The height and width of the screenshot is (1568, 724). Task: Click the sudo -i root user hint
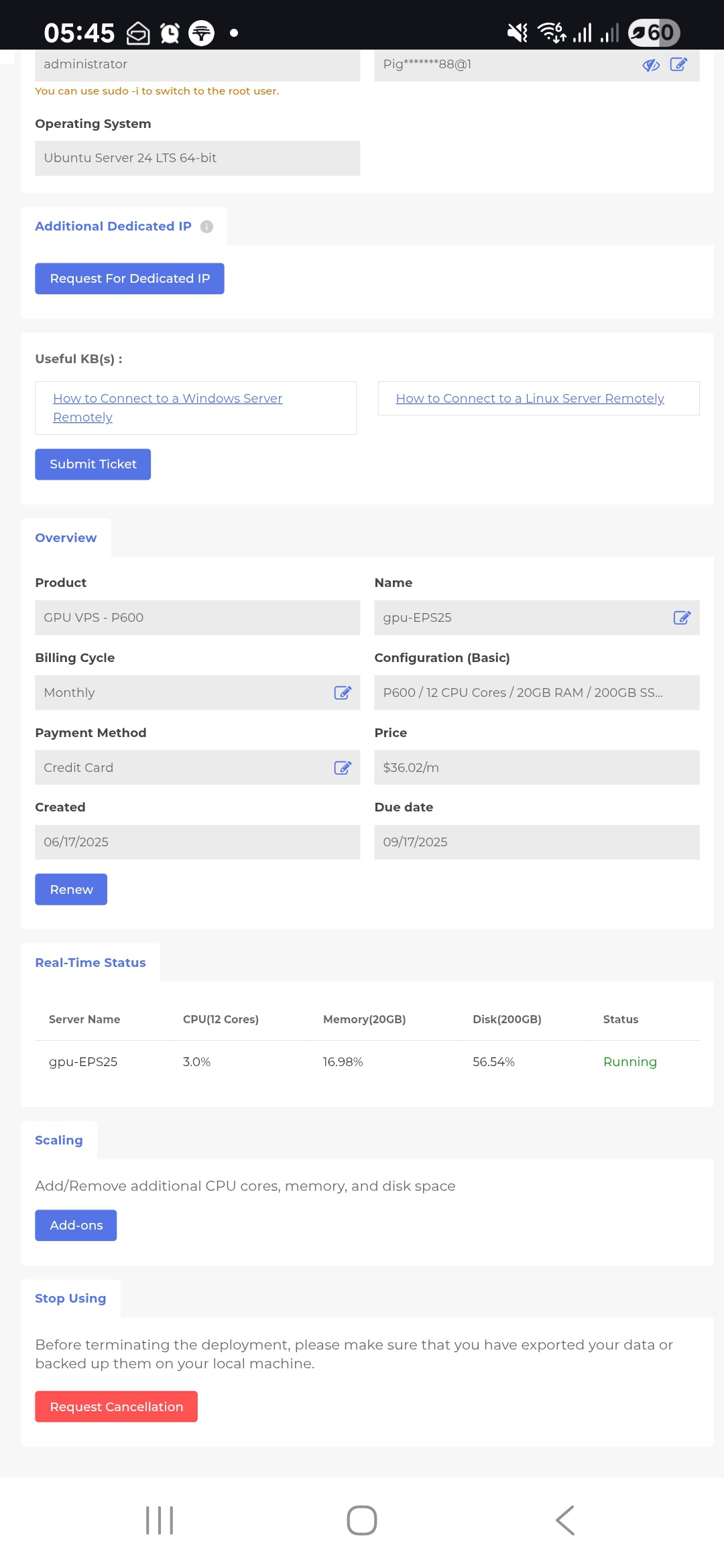click(157, 91)
